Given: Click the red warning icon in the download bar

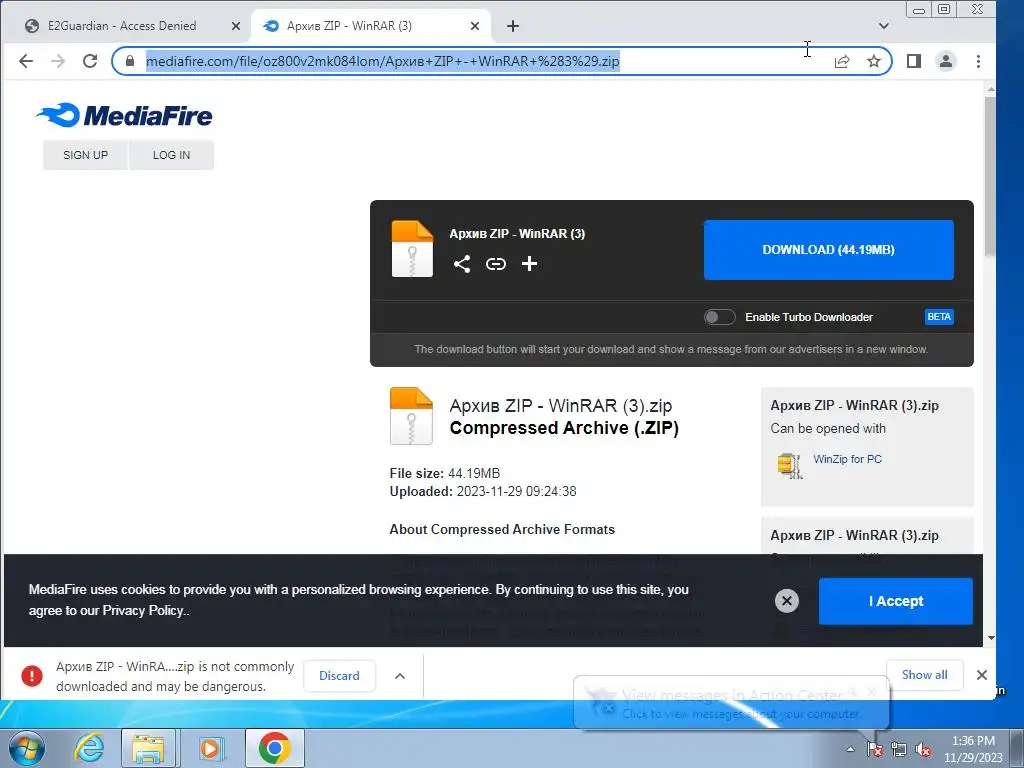Looking at the screenshot, I should point(31,676).
